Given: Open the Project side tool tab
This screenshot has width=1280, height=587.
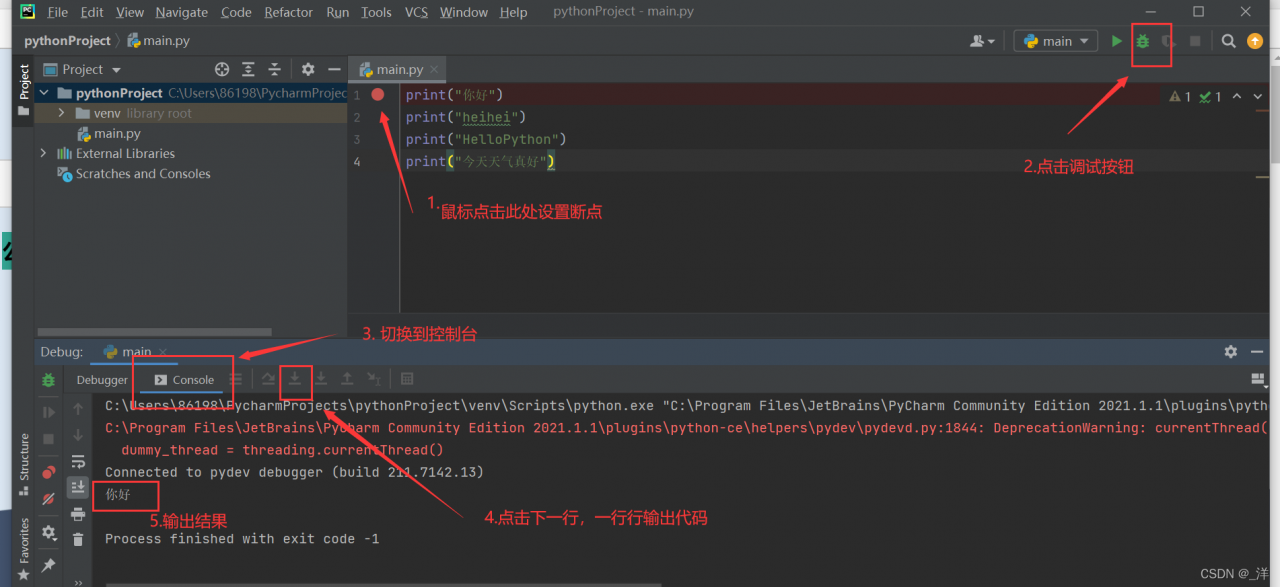Looking at the screenshot, I should coord(24,90).
